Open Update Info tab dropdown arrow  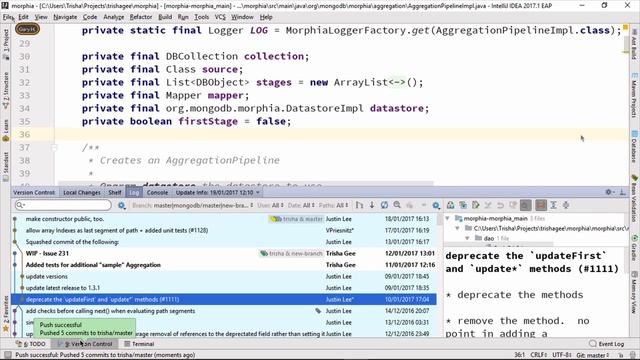(x=258, y=193)
